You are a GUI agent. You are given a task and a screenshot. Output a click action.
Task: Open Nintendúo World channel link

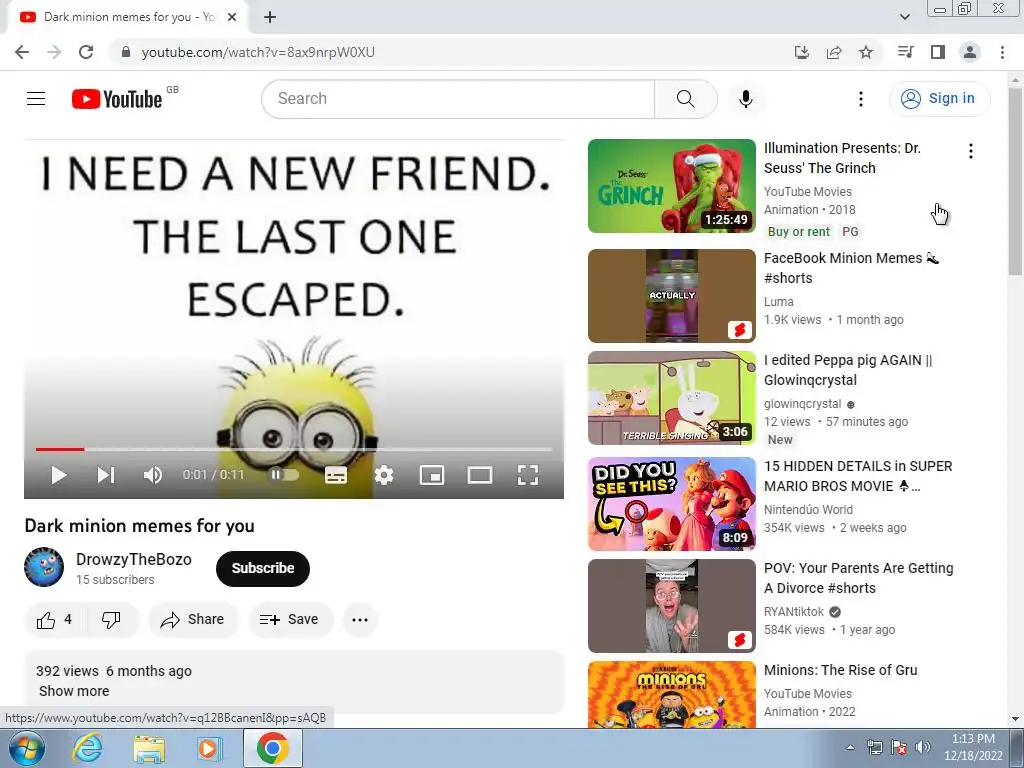808,510
